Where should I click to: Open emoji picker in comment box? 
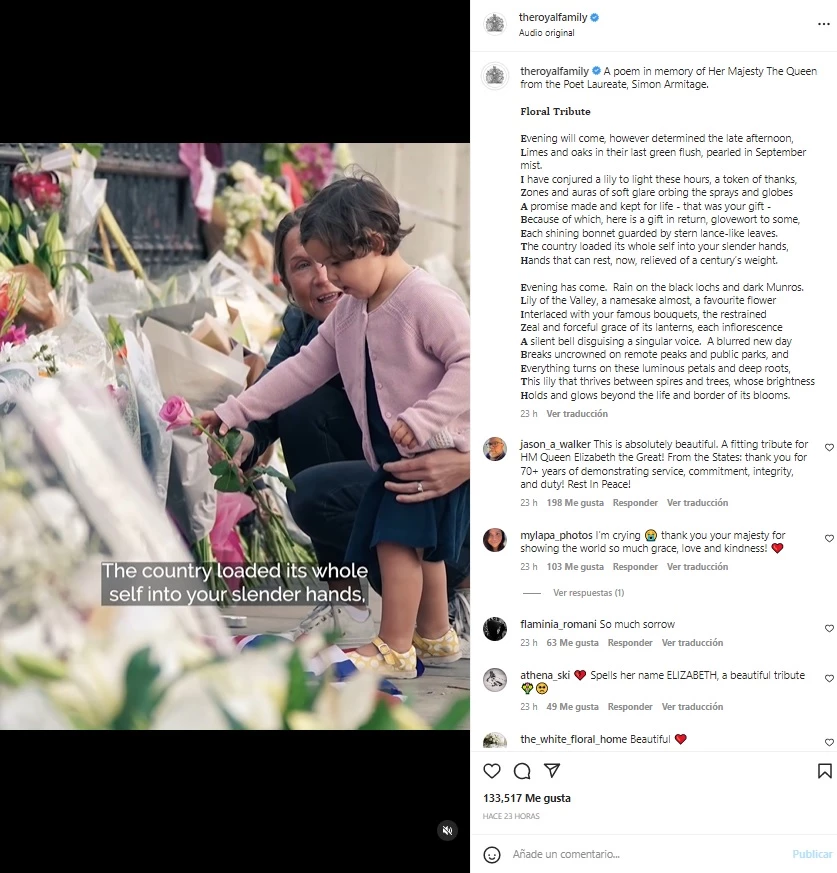coord(491,855)
